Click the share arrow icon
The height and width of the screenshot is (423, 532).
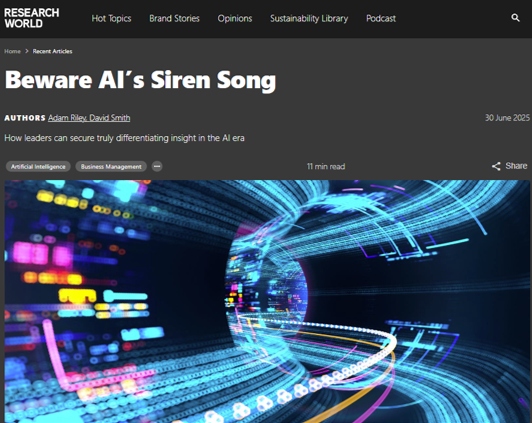pyautogui.click(x=496, y=166)
